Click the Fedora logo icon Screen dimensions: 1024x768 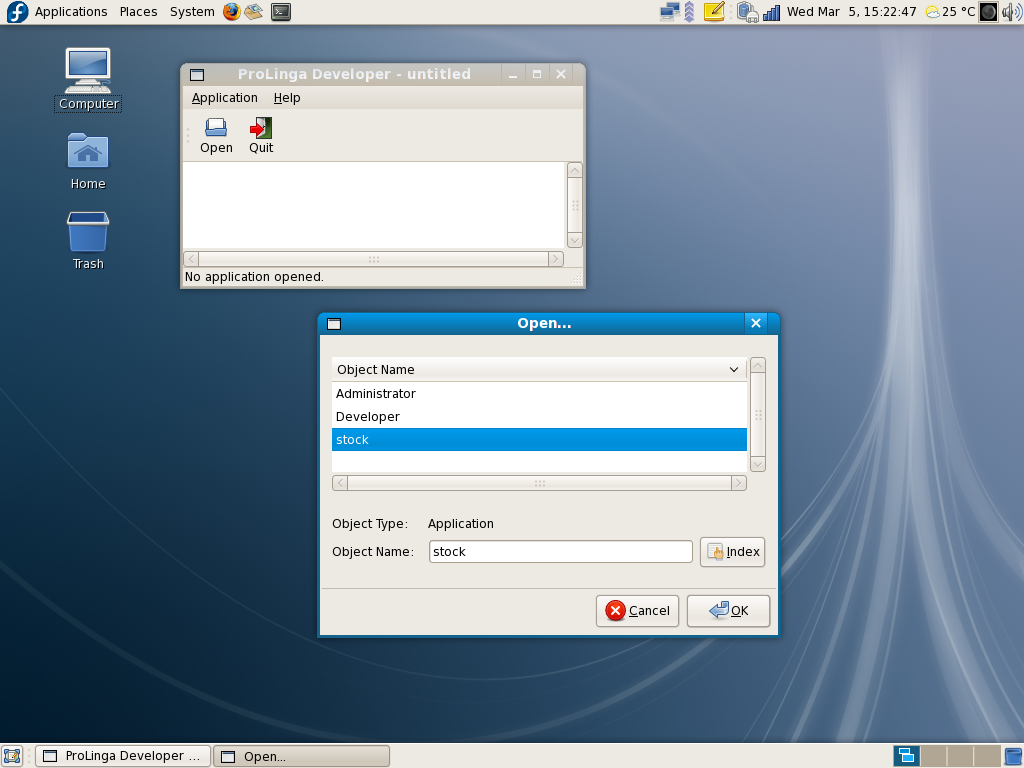[x=16, y=12]
